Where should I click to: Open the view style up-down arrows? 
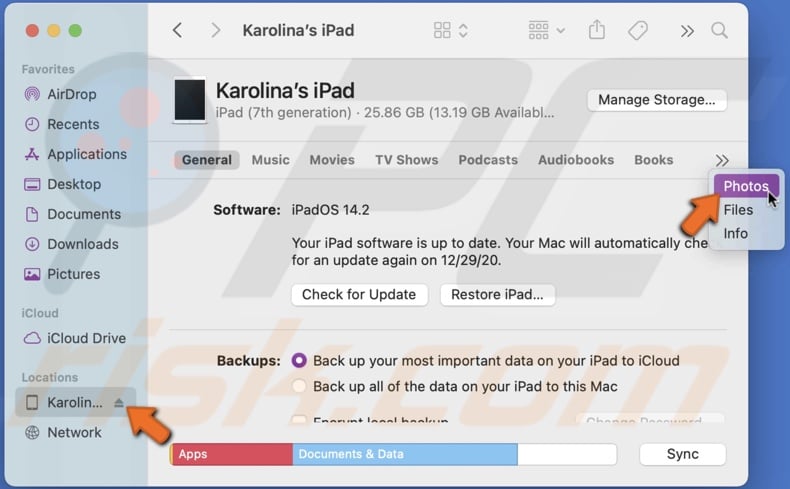pos(464,30)
